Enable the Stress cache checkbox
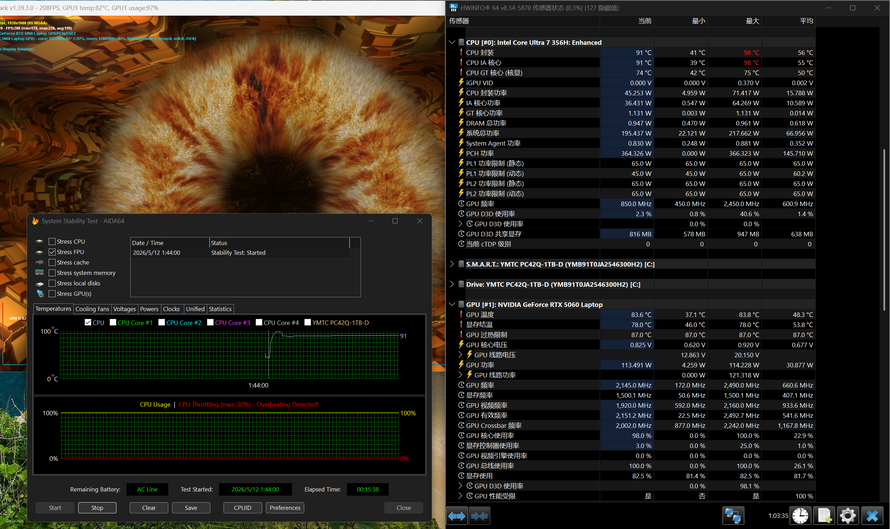 [x=52, y=262]
